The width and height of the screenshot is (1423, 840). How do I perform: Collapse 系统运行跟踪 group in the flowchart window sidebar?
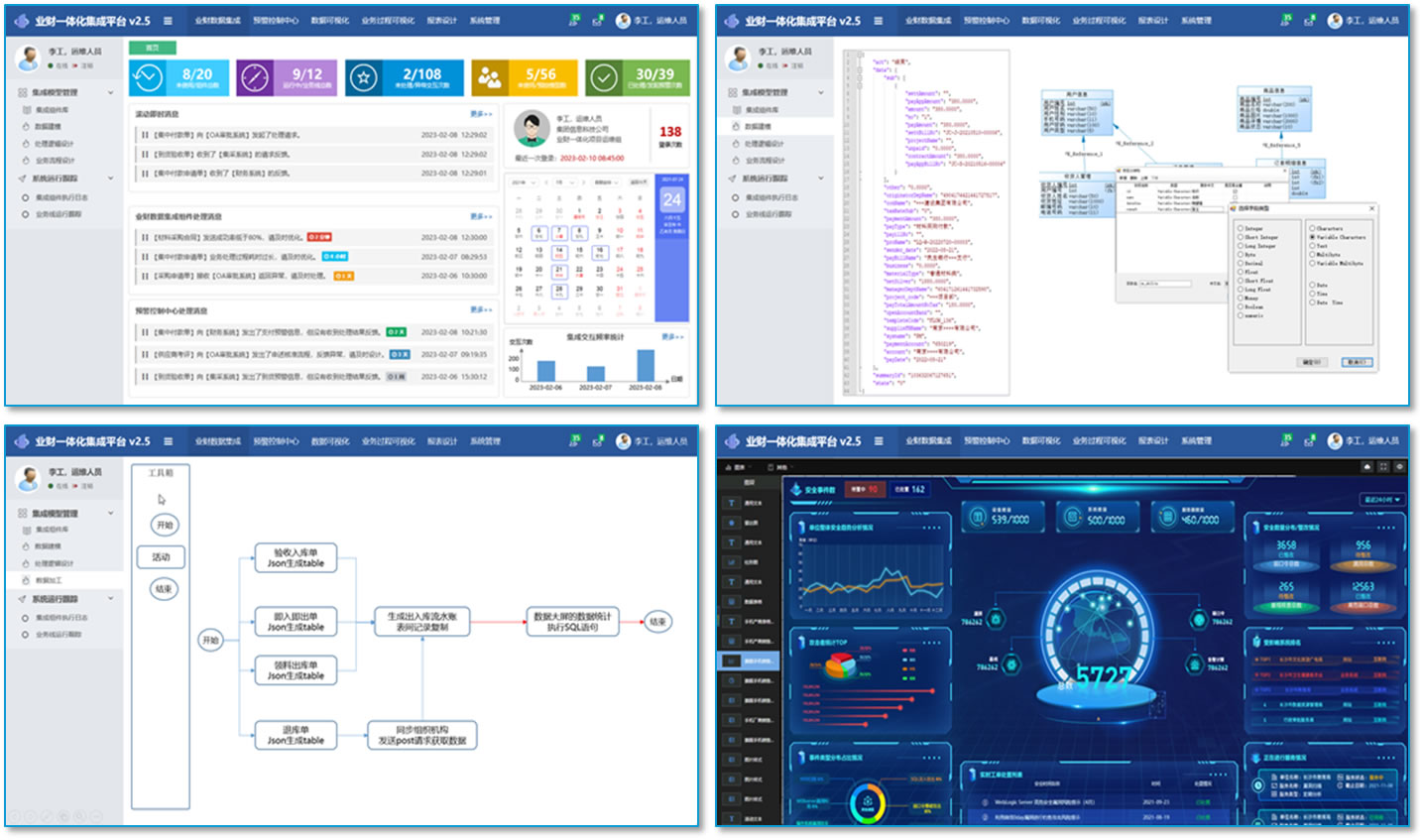(x=110, y=599)
